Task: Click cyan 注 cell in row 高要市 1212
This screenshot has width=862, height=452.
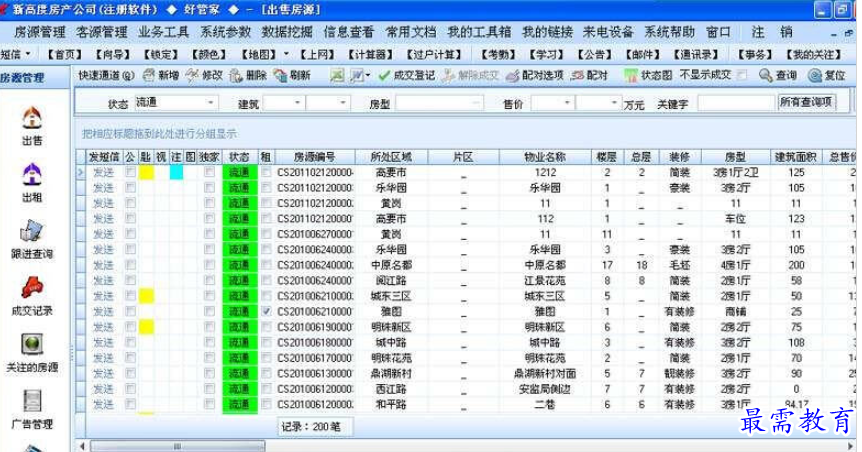Action: (176, 172)
